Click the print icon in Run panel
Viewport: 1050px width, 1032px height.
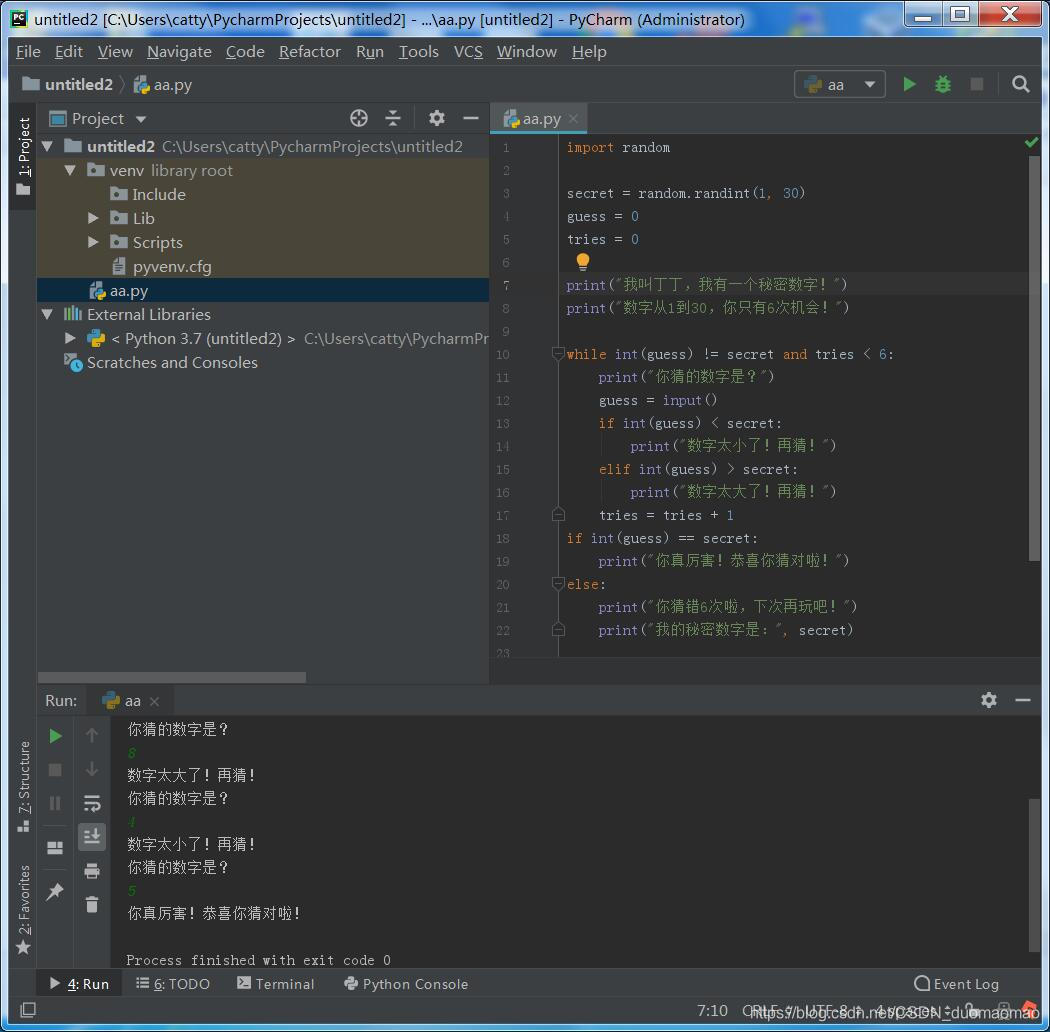pos(92,871)
